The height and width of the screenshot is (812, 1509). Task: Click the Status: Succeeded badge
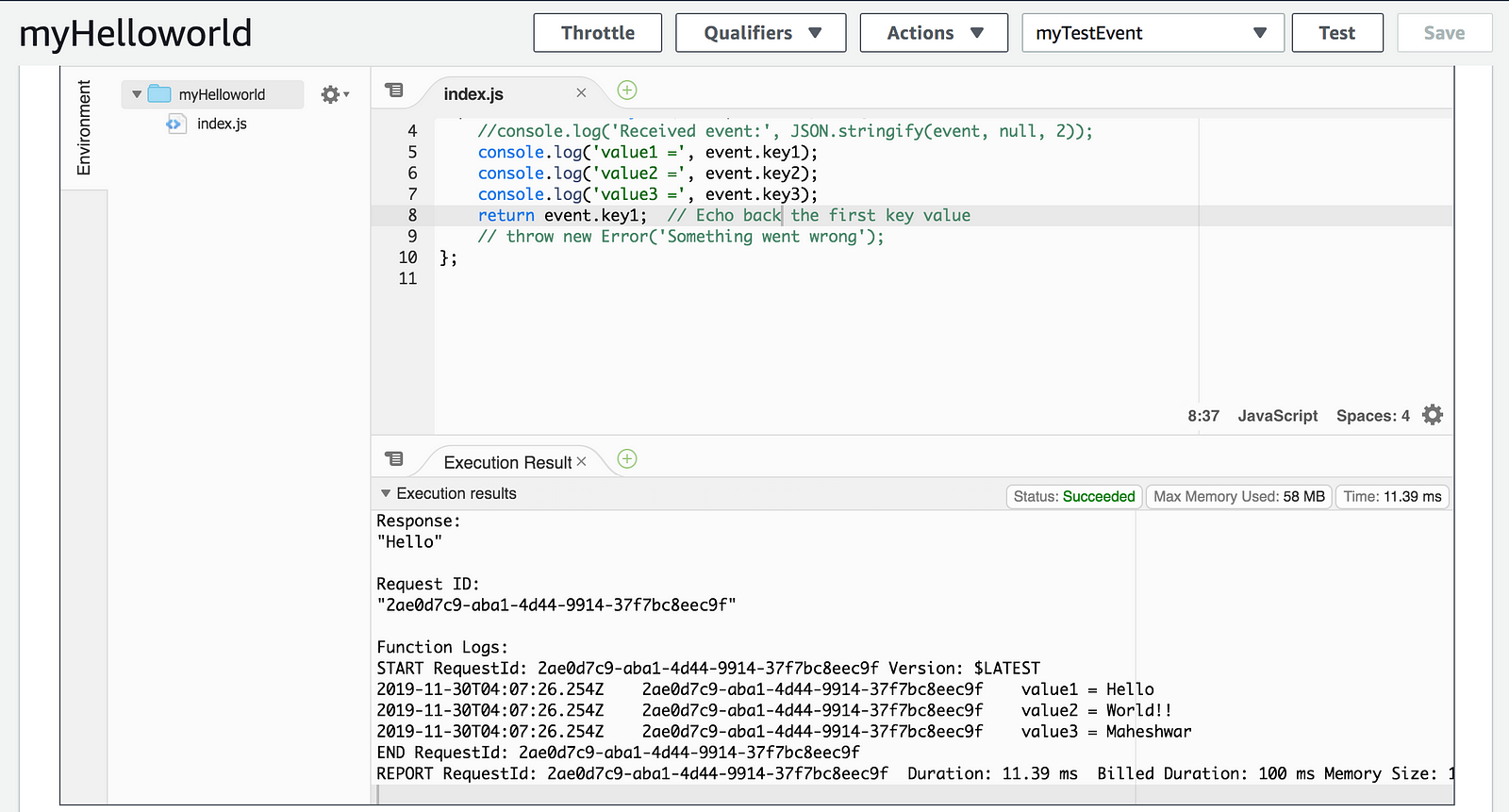click(1074, 497)
